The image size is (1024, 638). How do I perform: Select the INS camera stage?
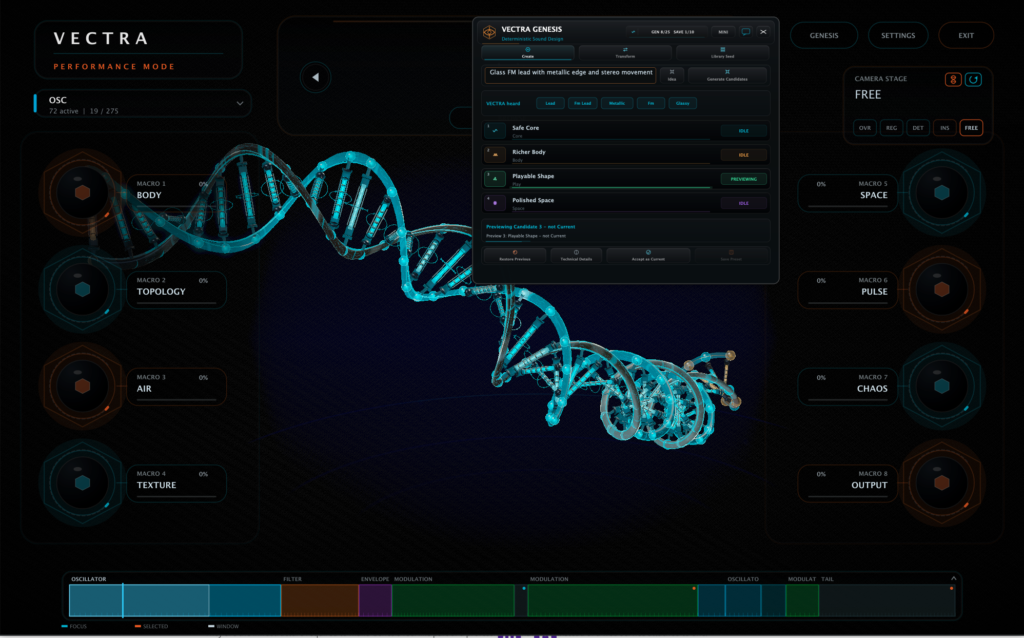point(944,128)
